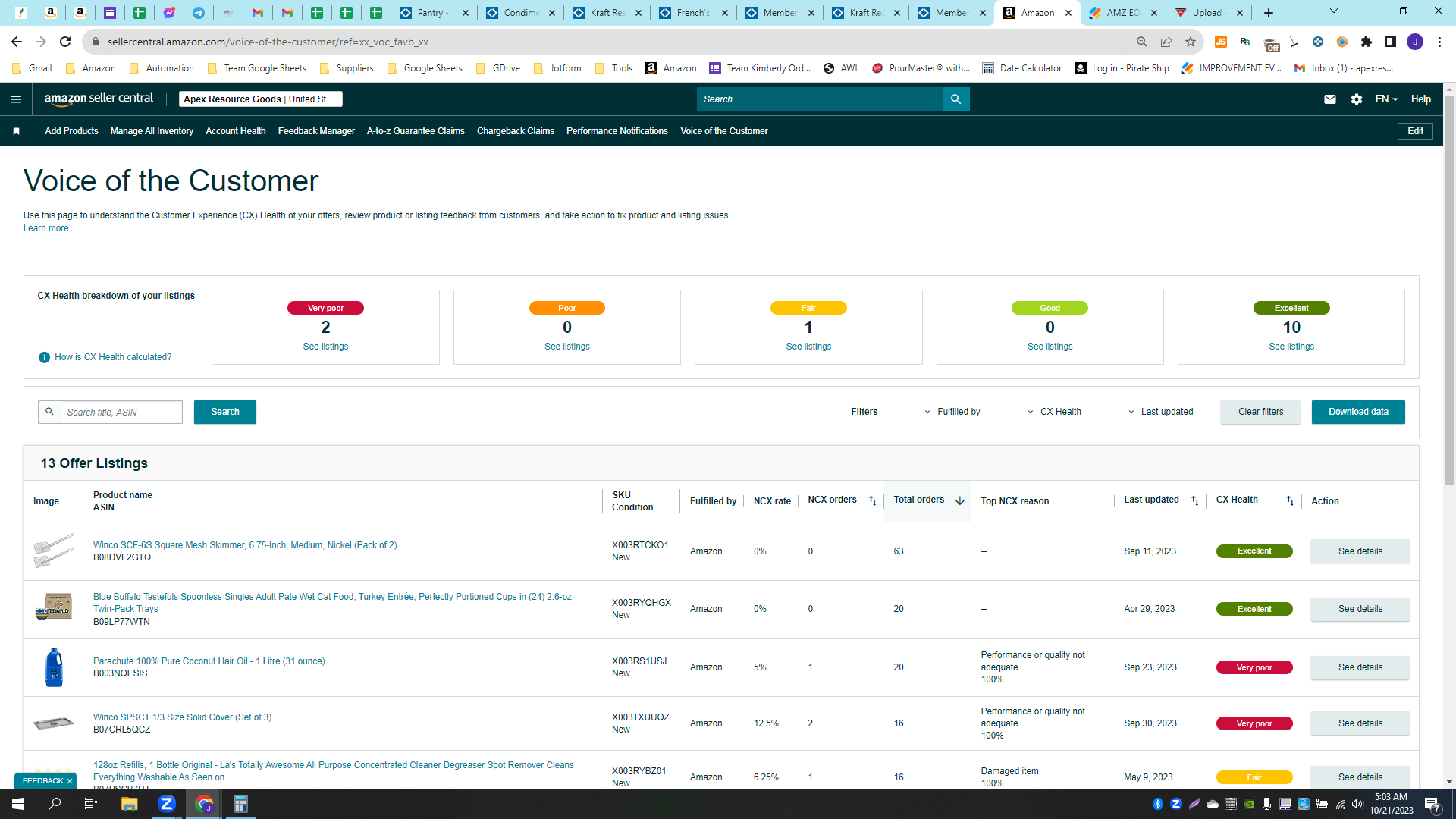Open the Windows Start menu
This screenshot has width=1456, height=819.
coord(18,804)
